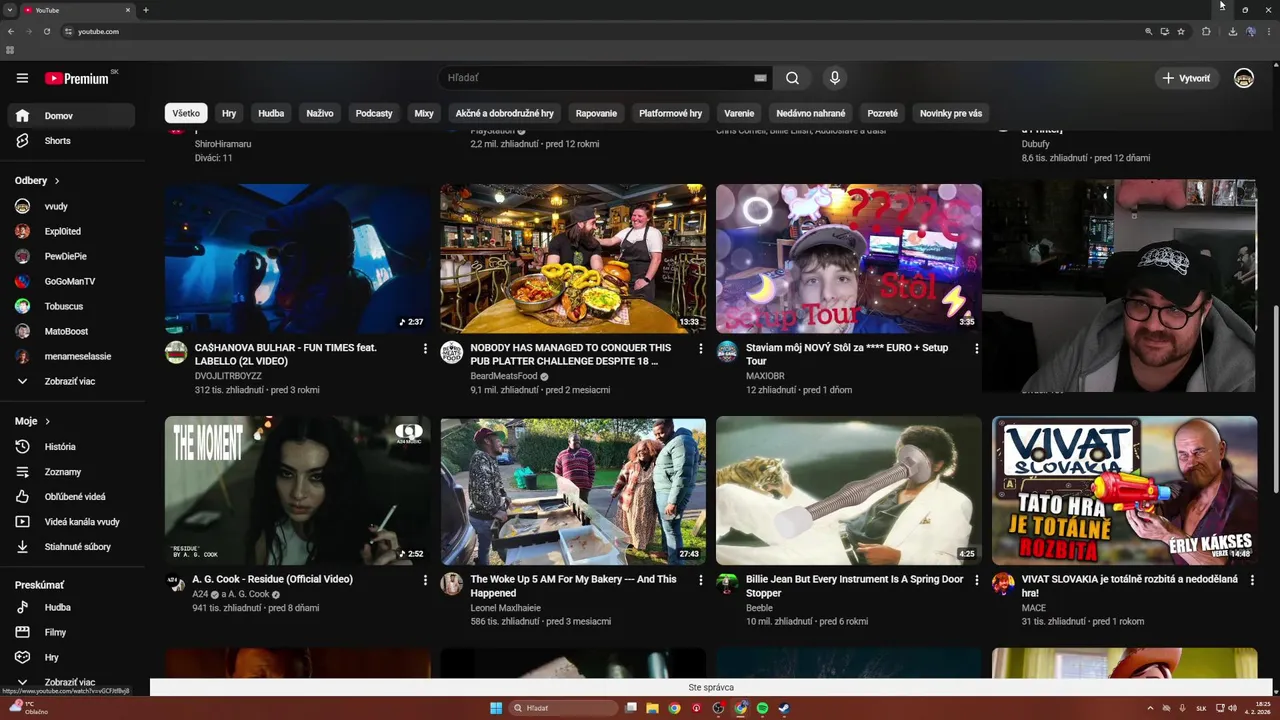Open História in sidebar
Image resolution: width=1280 pixels, height=720 pixels.
coord(70,447)
